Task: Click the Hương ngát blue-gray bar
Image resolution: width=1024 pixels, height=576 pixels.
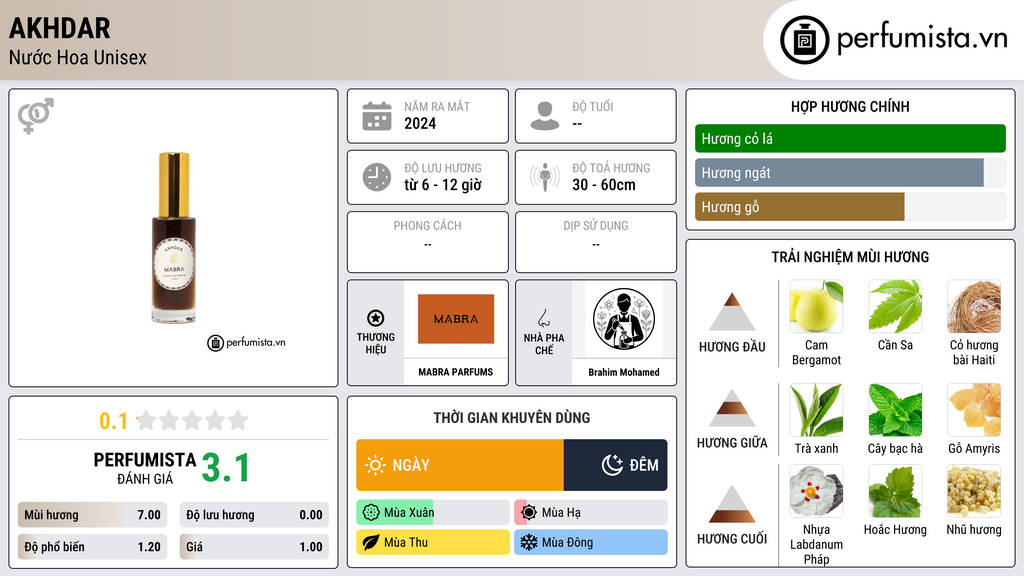Action: [839, 173]
